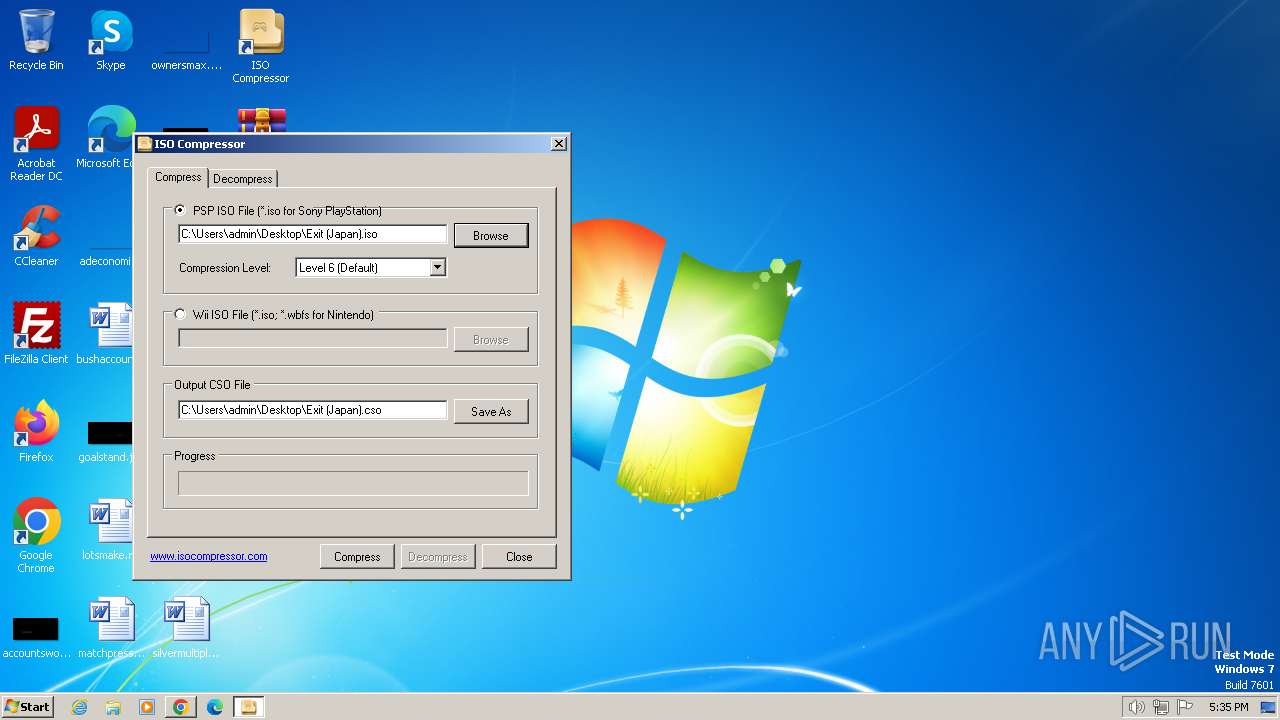1280x720 pixels.
Task: Open Google Chrome desktop icon
Action: click(36, 536)
